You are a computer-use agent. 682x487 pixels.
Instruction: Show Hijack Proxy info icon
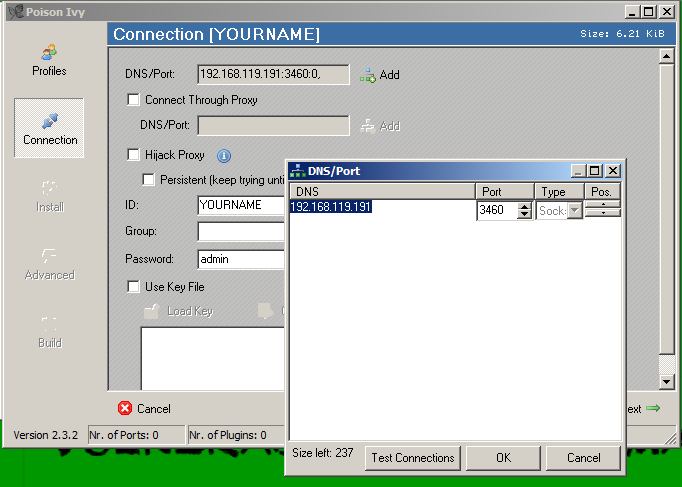(224, 155)
